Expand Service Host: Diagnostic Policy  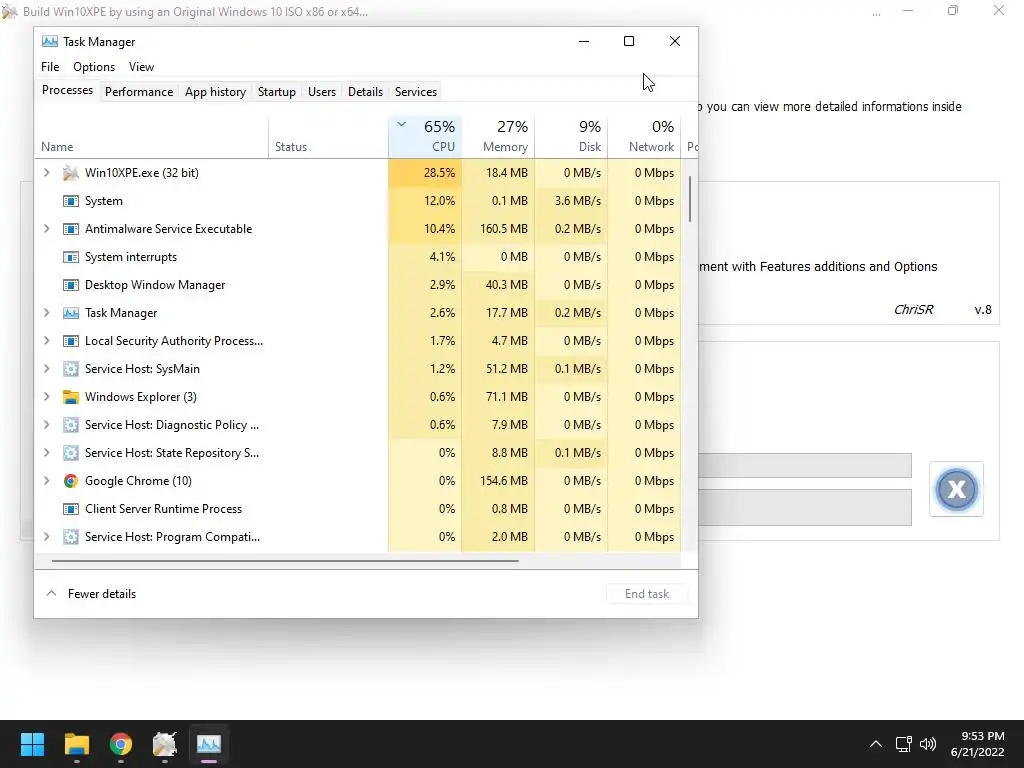46,425
